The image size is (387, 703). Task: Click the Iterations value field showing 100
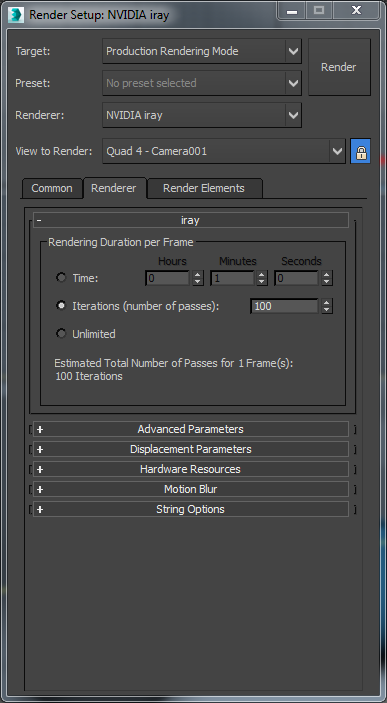click(x=285, y=306)
